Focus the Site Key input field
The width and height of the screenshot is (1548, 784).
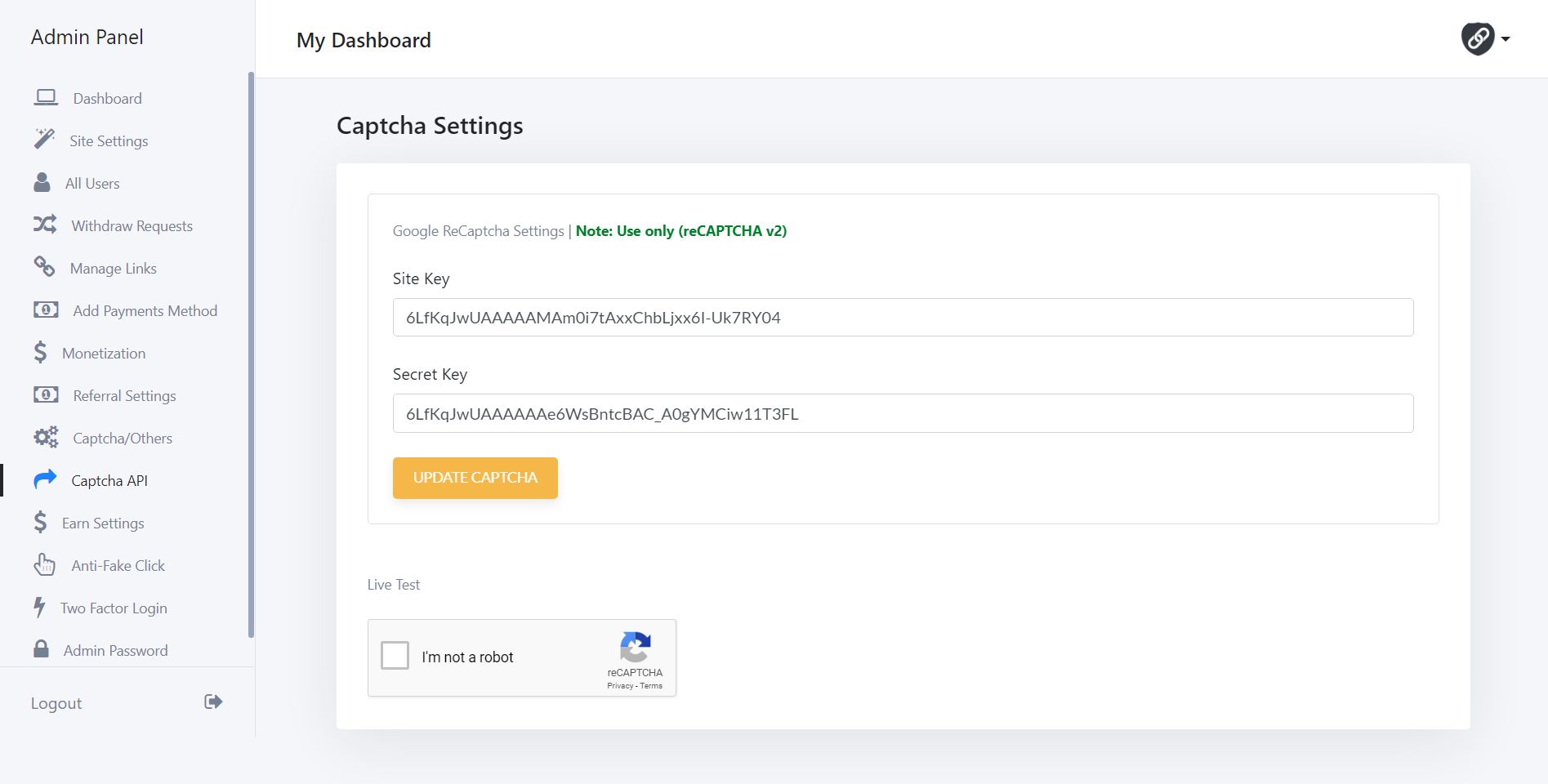click(x=903, y=318)
